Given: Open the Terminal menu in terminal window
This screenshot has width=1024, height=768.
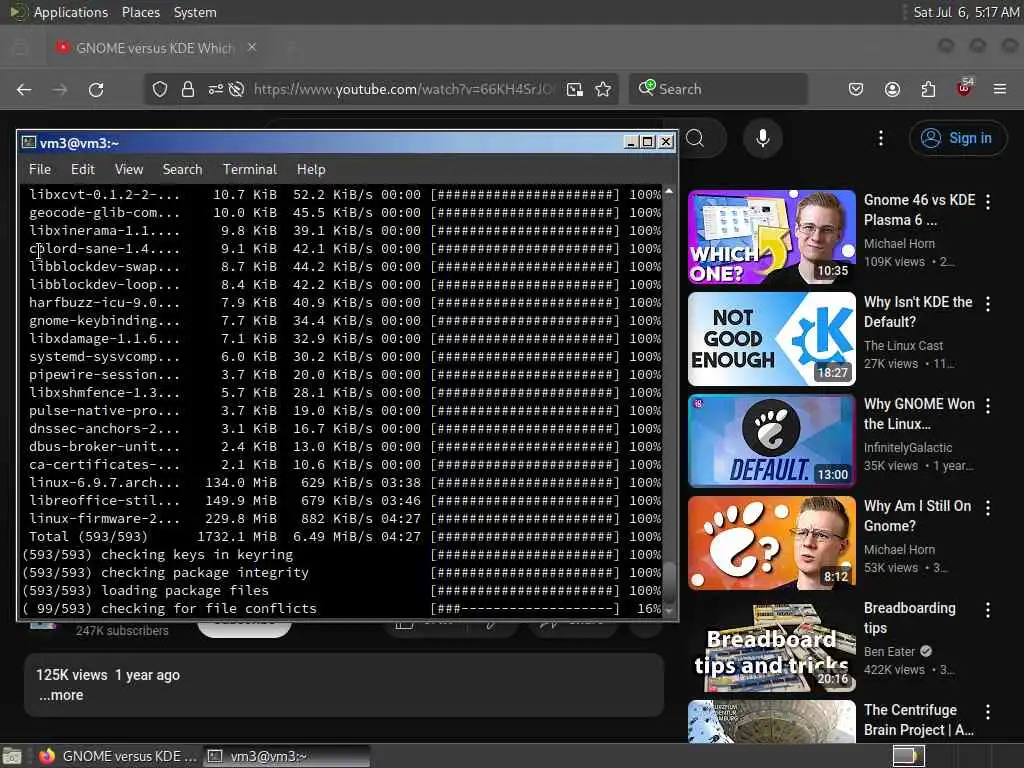Looking at the screenshot, I should click(x=250, y=170).
